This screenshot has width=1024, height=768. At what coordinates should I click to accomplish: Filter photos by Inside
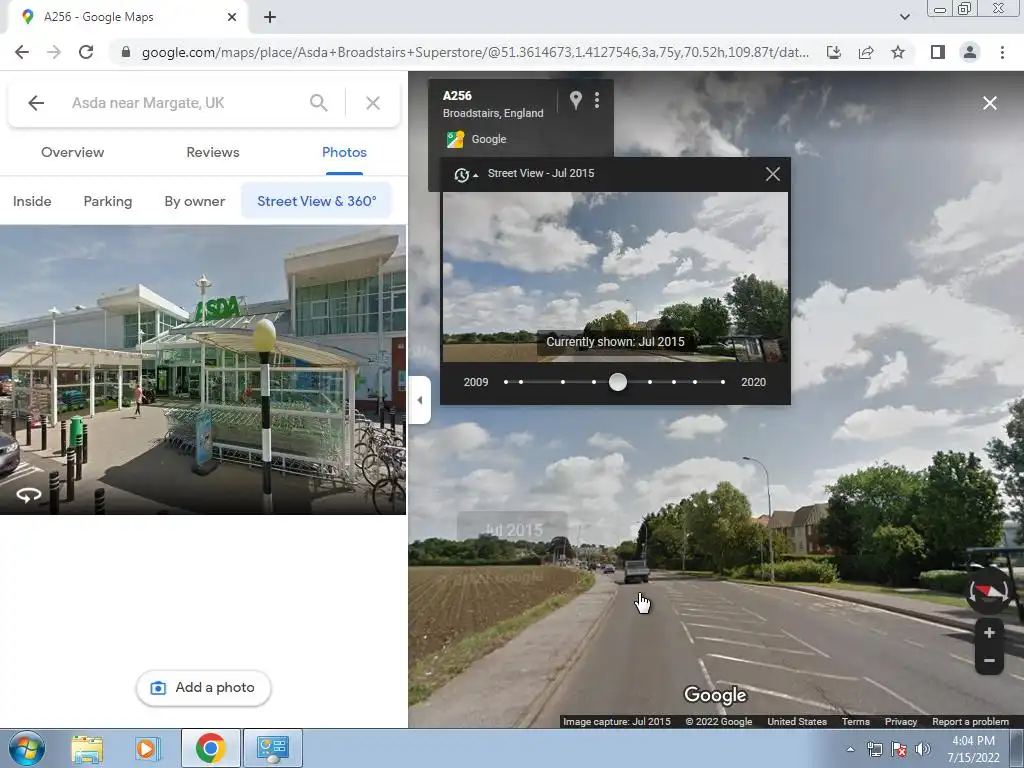(32, 201)
